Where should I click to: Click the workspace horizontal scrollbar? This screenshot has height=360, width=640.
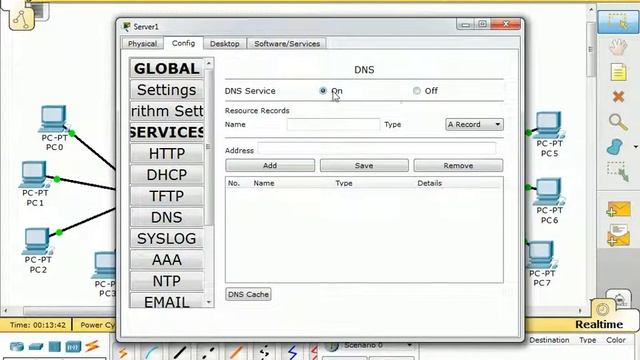coord(69,311)
